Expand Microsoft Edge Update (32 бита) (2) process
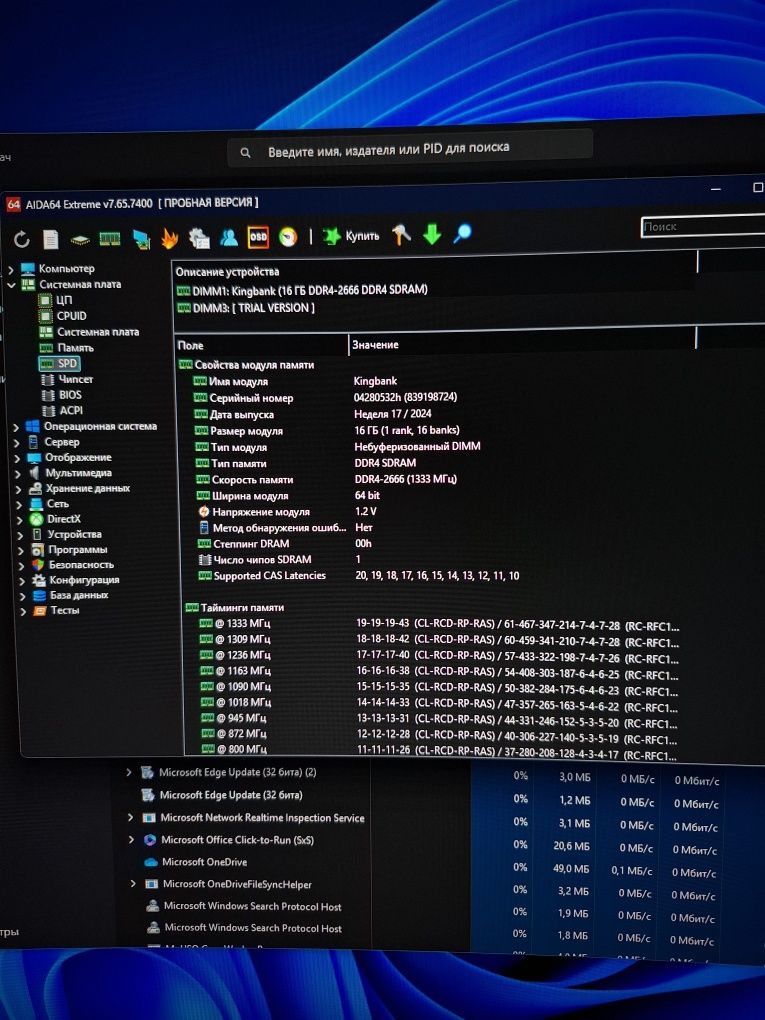Screen dimensions: 765x1020 point(129,773)
